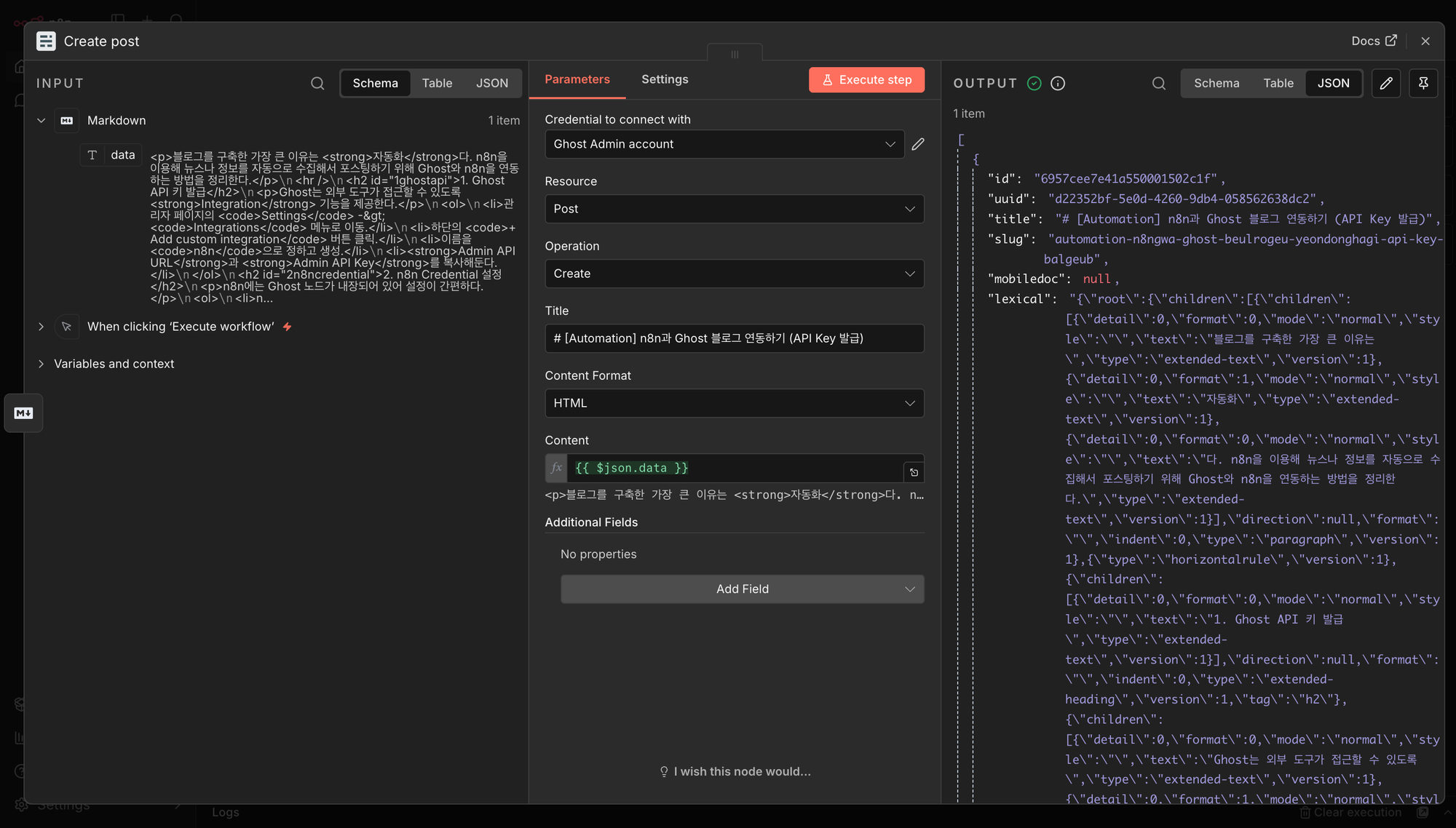1456x828 pixels.
Task: Pin the output data with pin icon
Action: pos(1423,83)
